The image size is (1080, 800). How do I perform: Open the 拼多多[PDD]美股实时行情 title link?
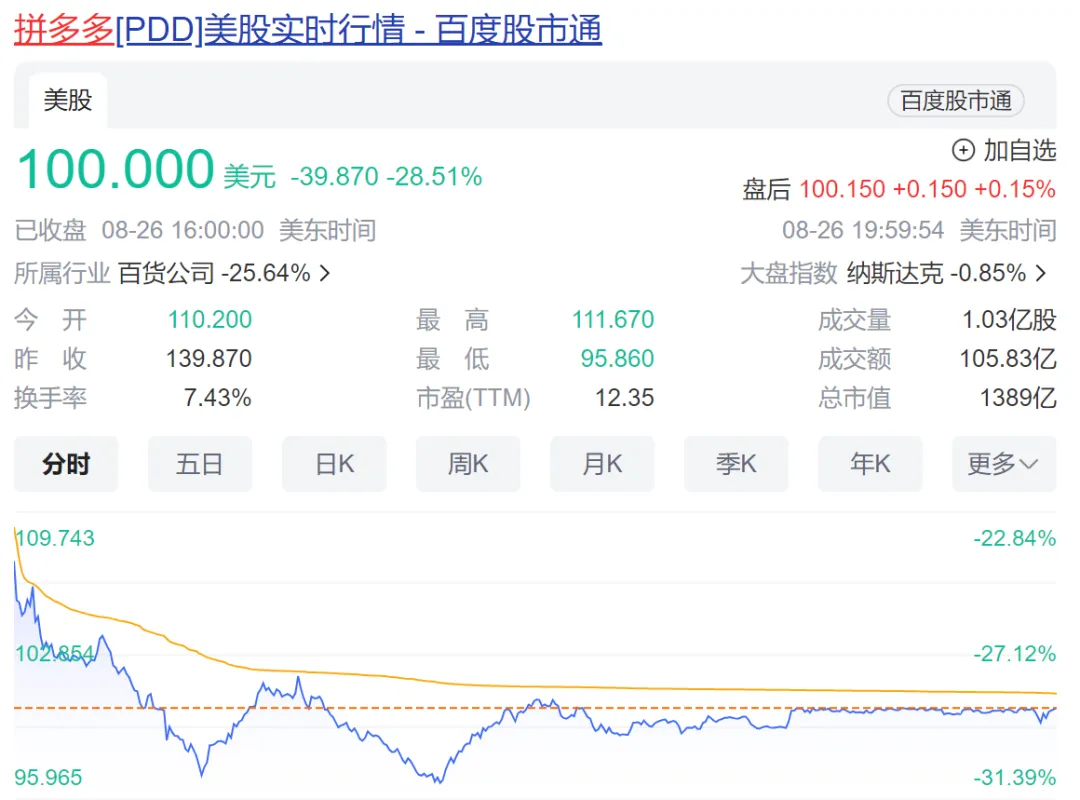click(308, 30)
